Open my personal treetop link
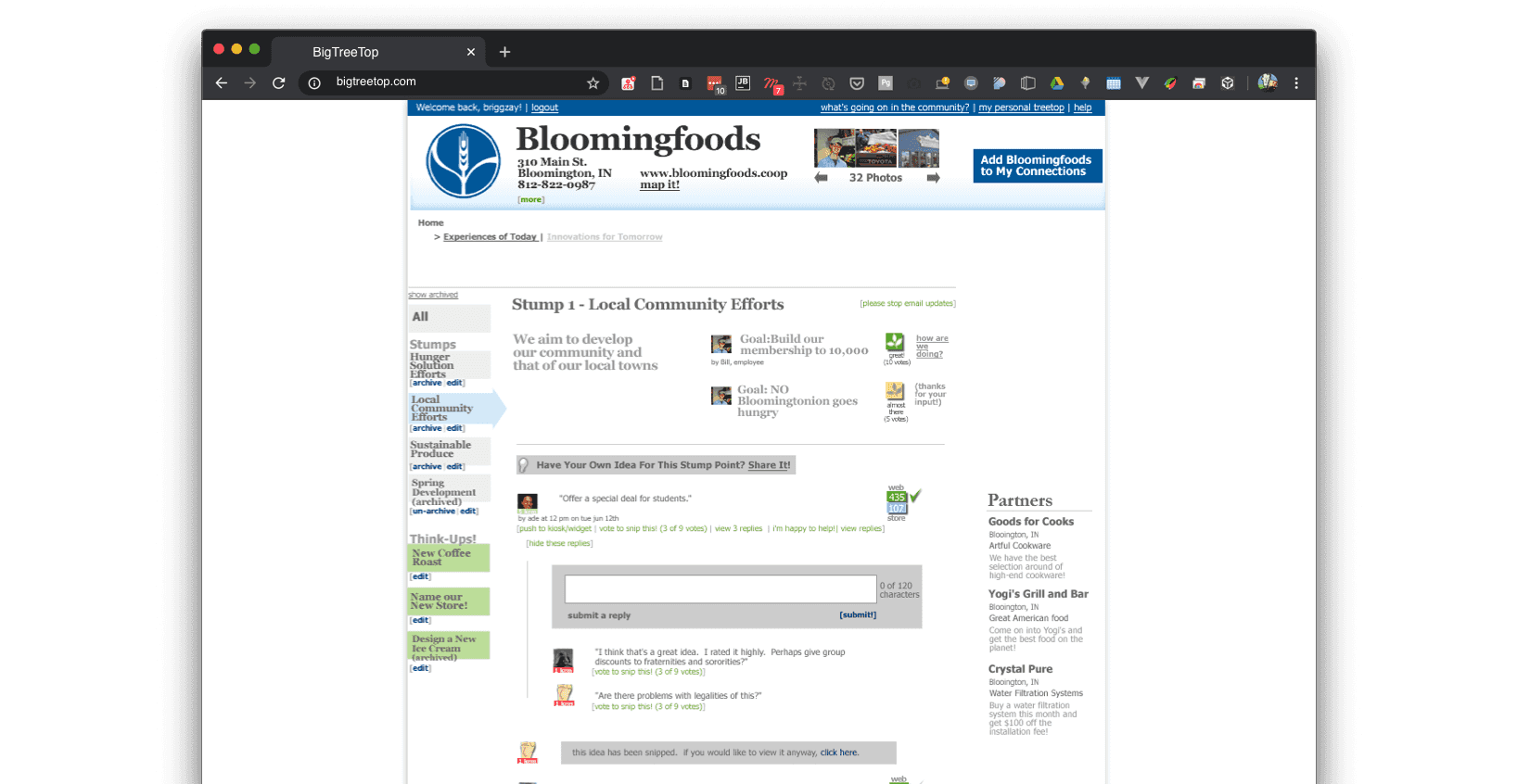This screenshot has width=1517, height=784. 1021,107
